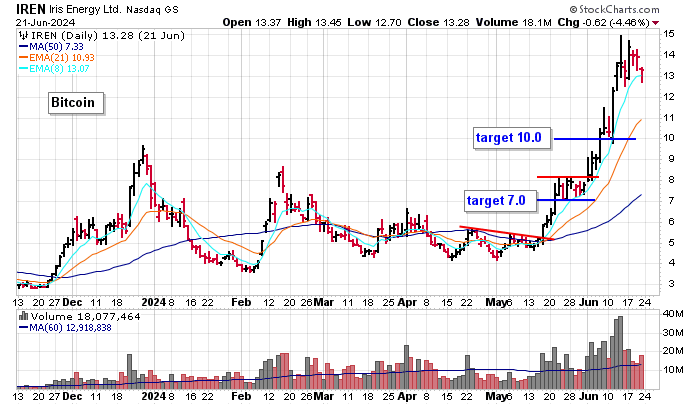This screenshot has width=700, height=405.
Task: Click the IREN ticker symbol title
Action: 31,9
